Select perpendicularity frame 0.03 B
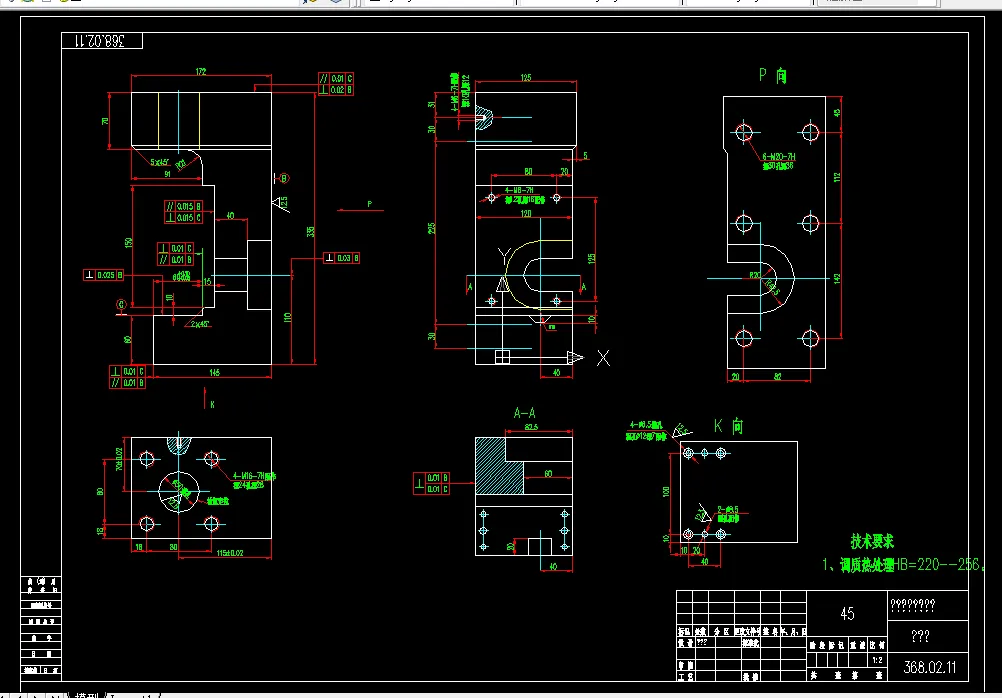The image size is (1002, 698). [341, 258]
